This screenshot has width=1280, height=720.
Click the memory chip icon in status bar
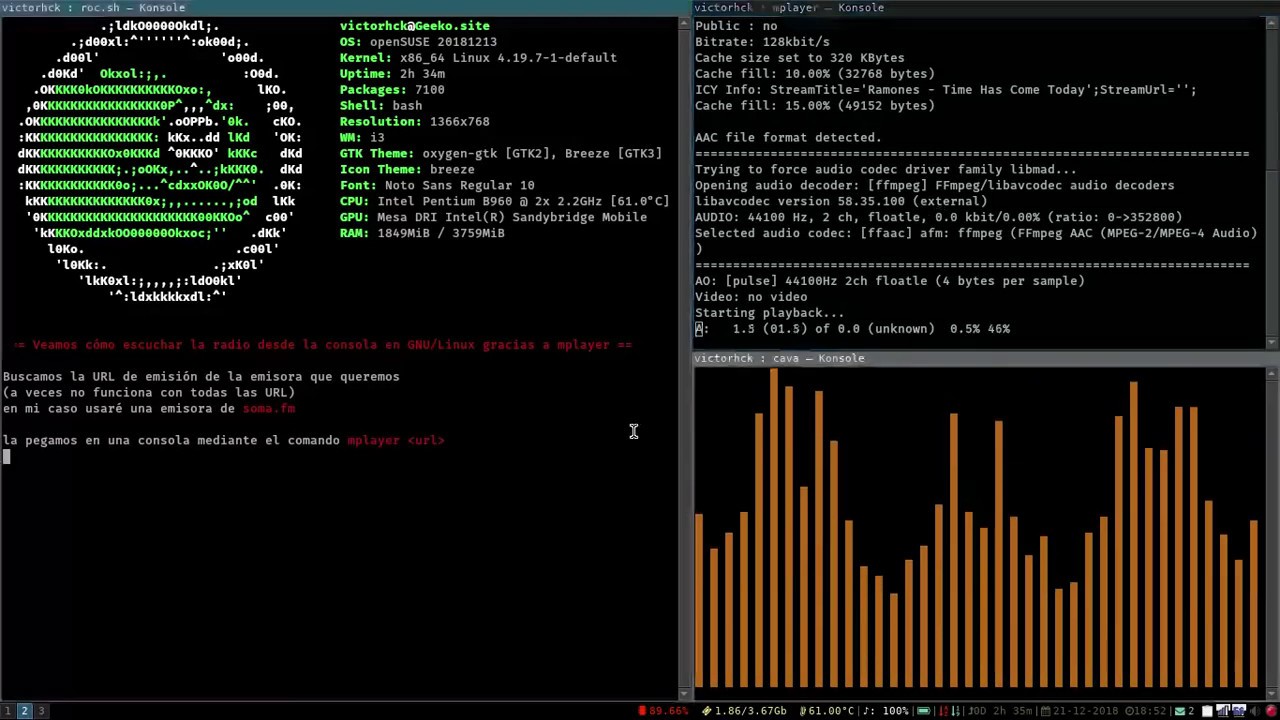pyautogui.click(x=707, y=711)
